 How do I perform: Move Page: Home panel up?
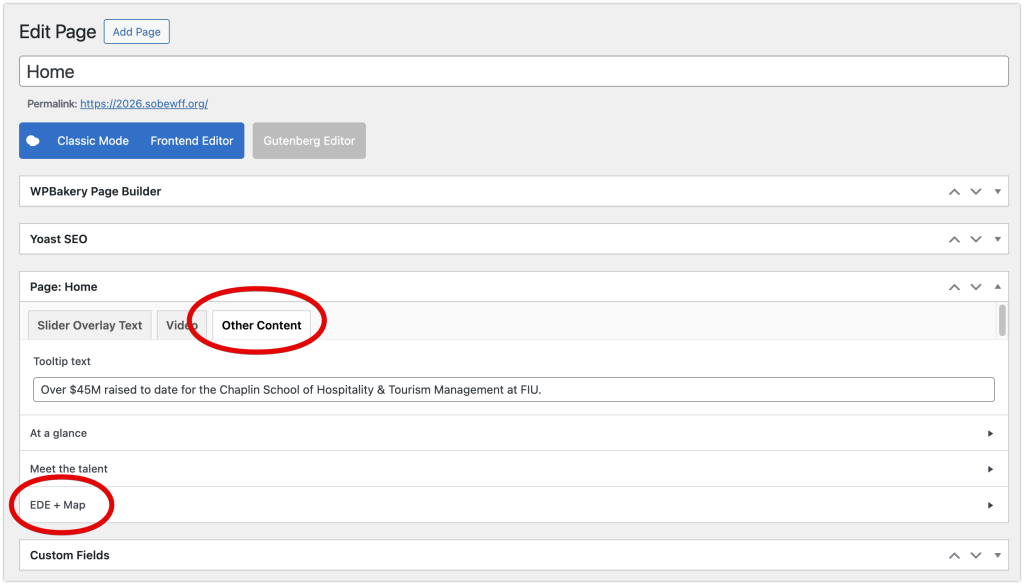[954, 287]
